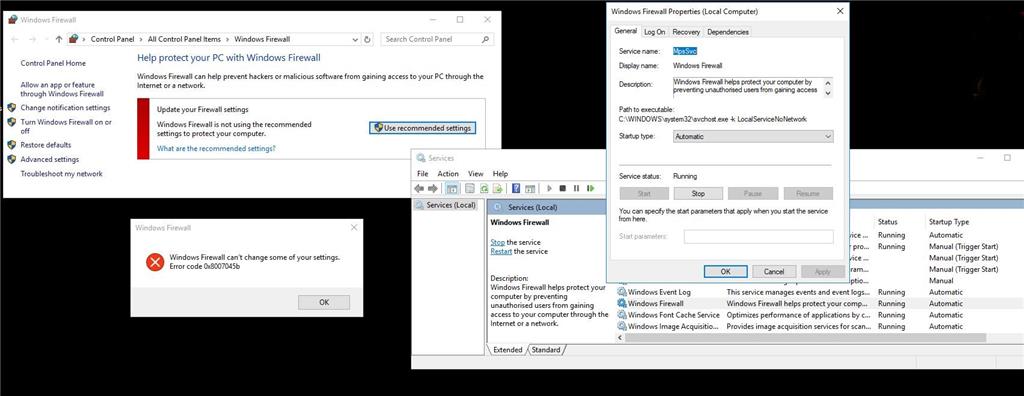Click Use recommended settings button

[x=423, y=128]
